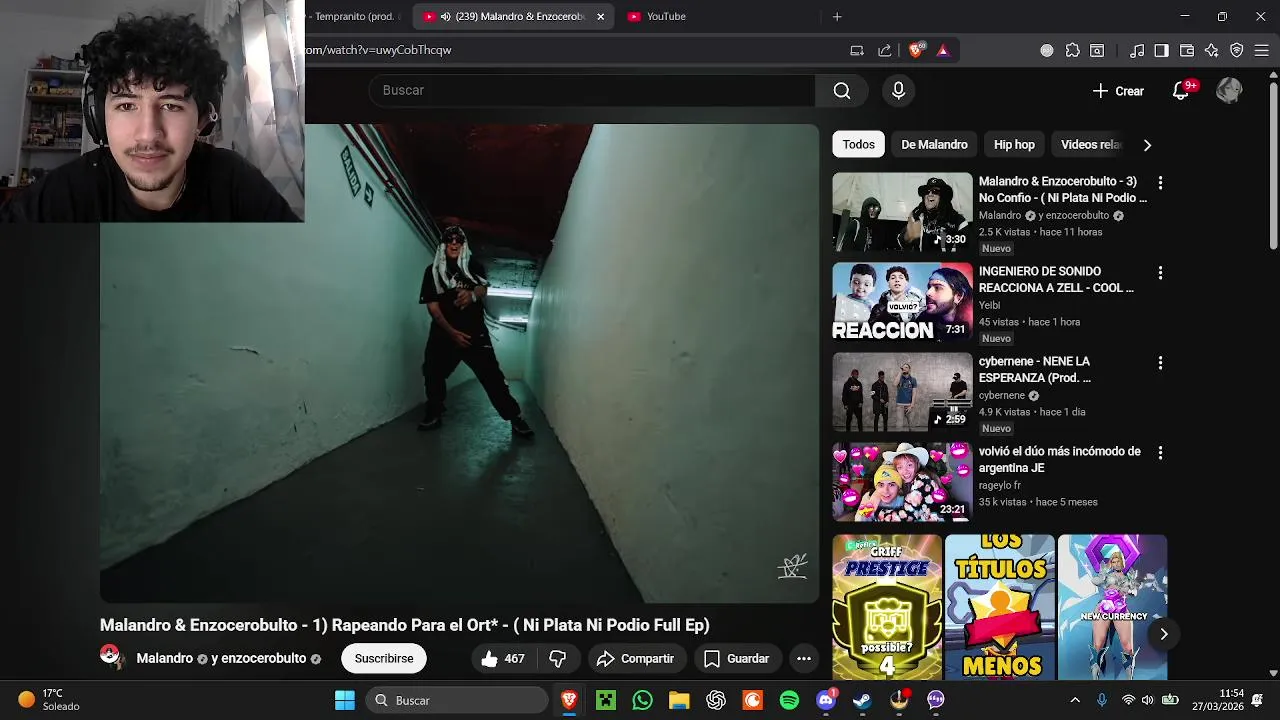Screen dimensions: 1280x720
Task: Open Brave playlist music note icon
Action: [x=1137, y=50]
